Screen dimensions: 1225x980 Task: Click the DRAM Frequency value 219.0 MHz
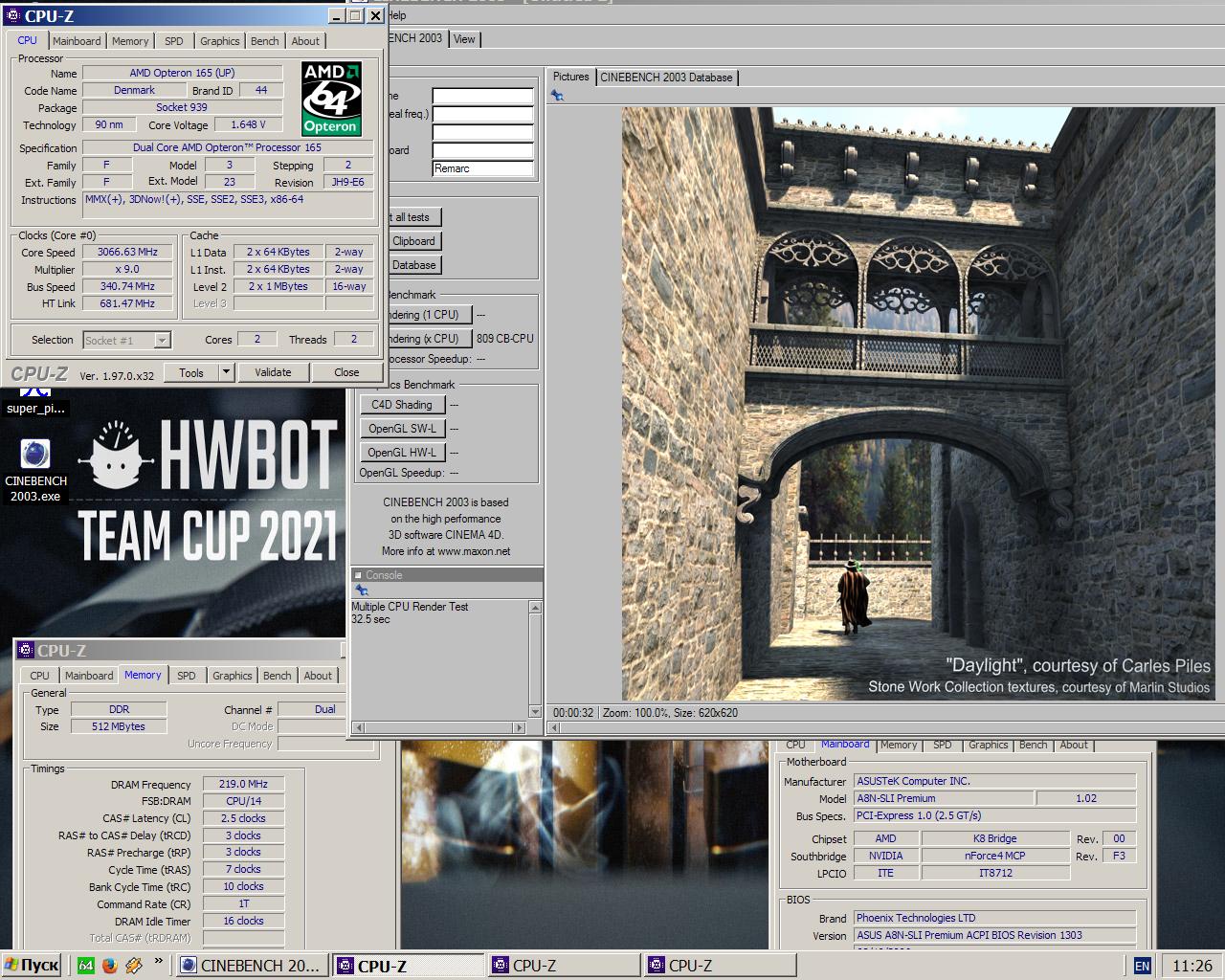pyautogui.click(x=243, y=784)
